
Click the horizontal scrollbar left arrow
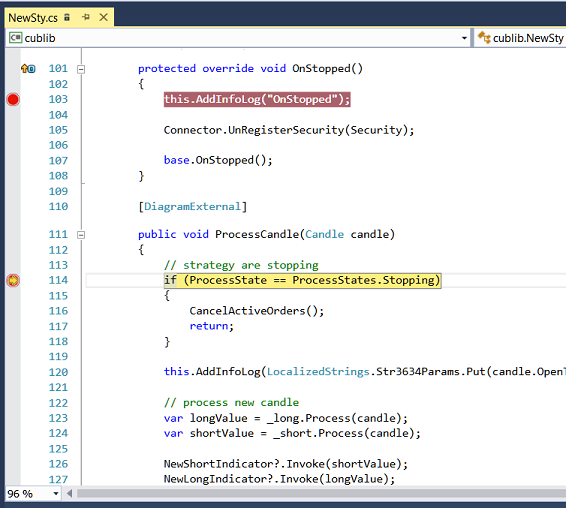coord(69,493)
